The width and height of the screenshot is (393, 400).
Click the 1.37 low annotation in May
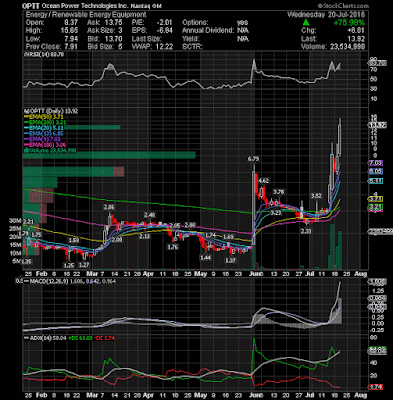(231, 260)
